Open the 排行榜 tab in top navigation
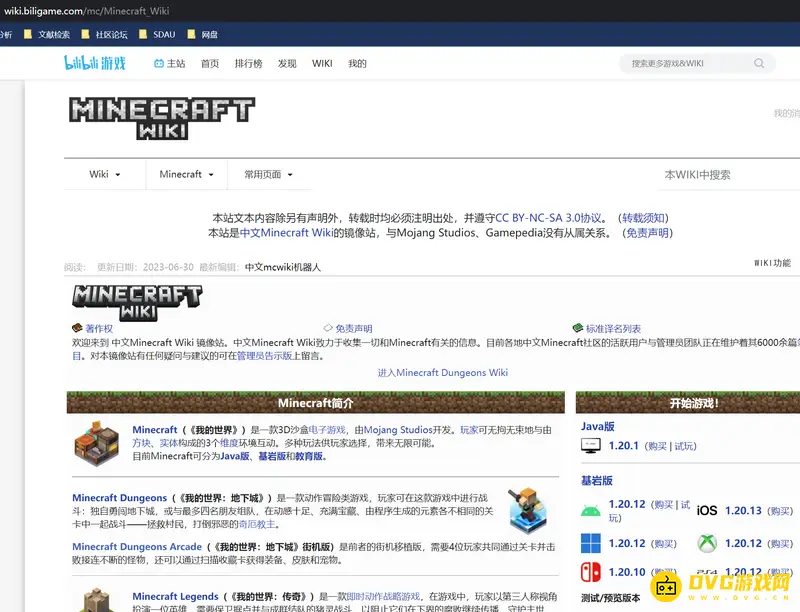 point(248,63)
